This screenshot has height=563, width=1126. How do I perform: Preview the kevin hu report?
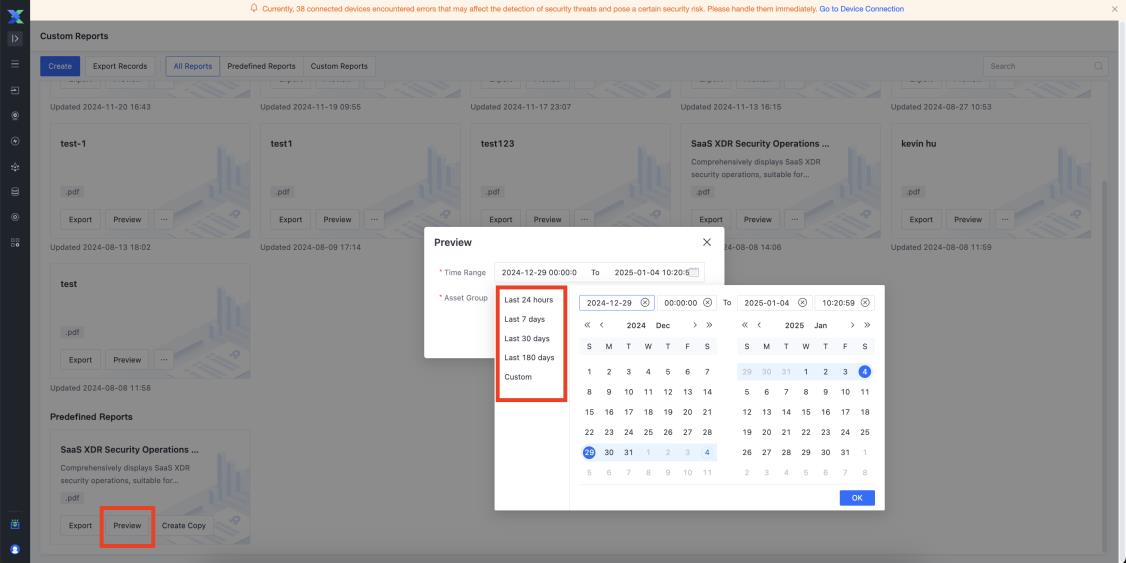point(968,220)
